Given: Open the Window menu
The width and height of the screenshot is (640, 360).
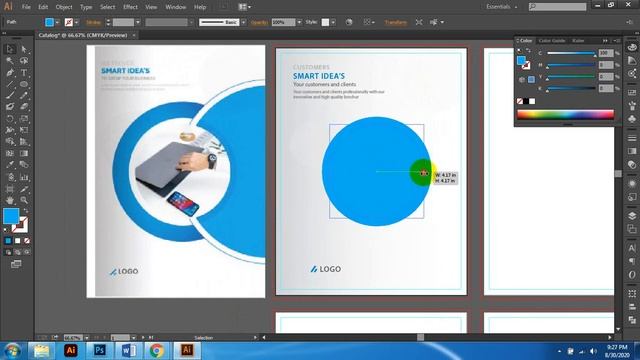Looking at the screenshot, I should click(176, 7).
